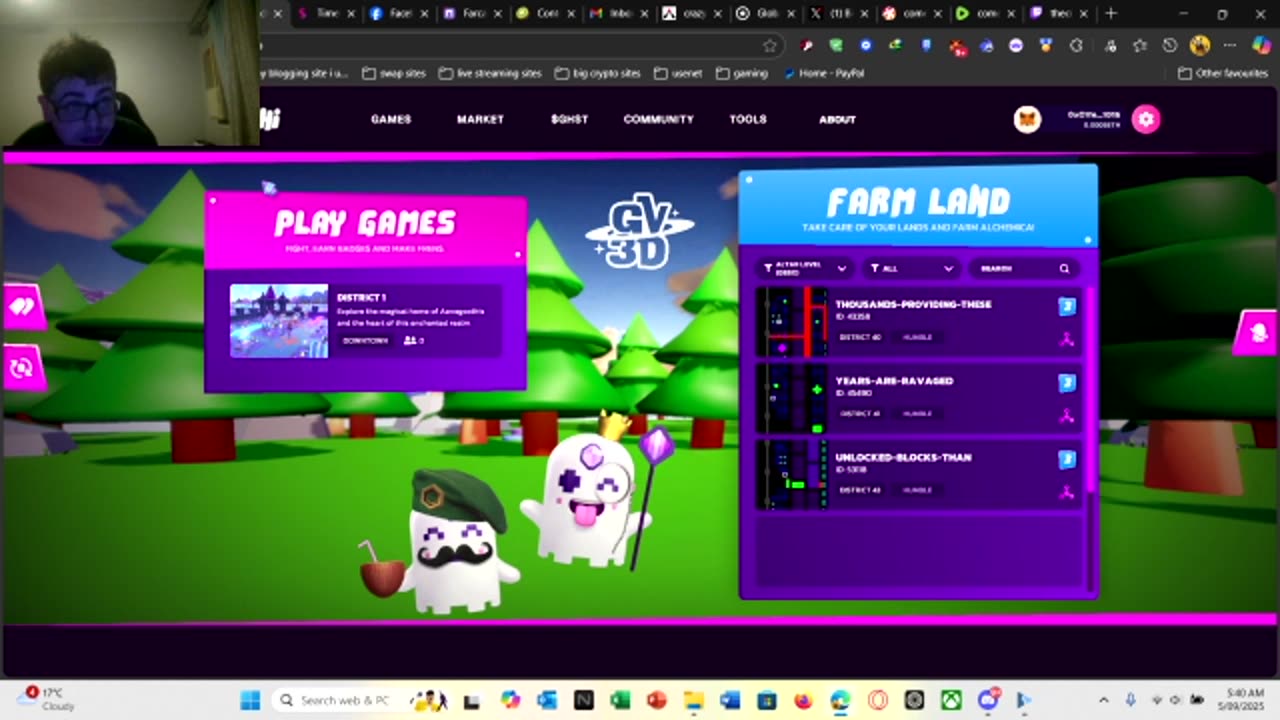Open Other favourites folder
The height and width of the screenshot is (720, 1280).
coord(1222,73)
